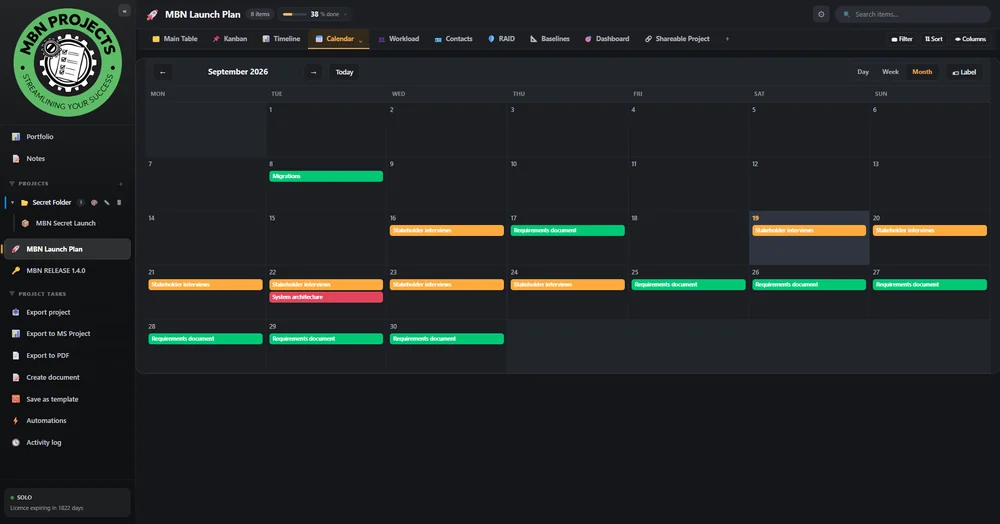1000x524 pixels.
Task: Select MBN Launch Plan in the sidebar
Action: pyautogui.click(x=67, y=249)
